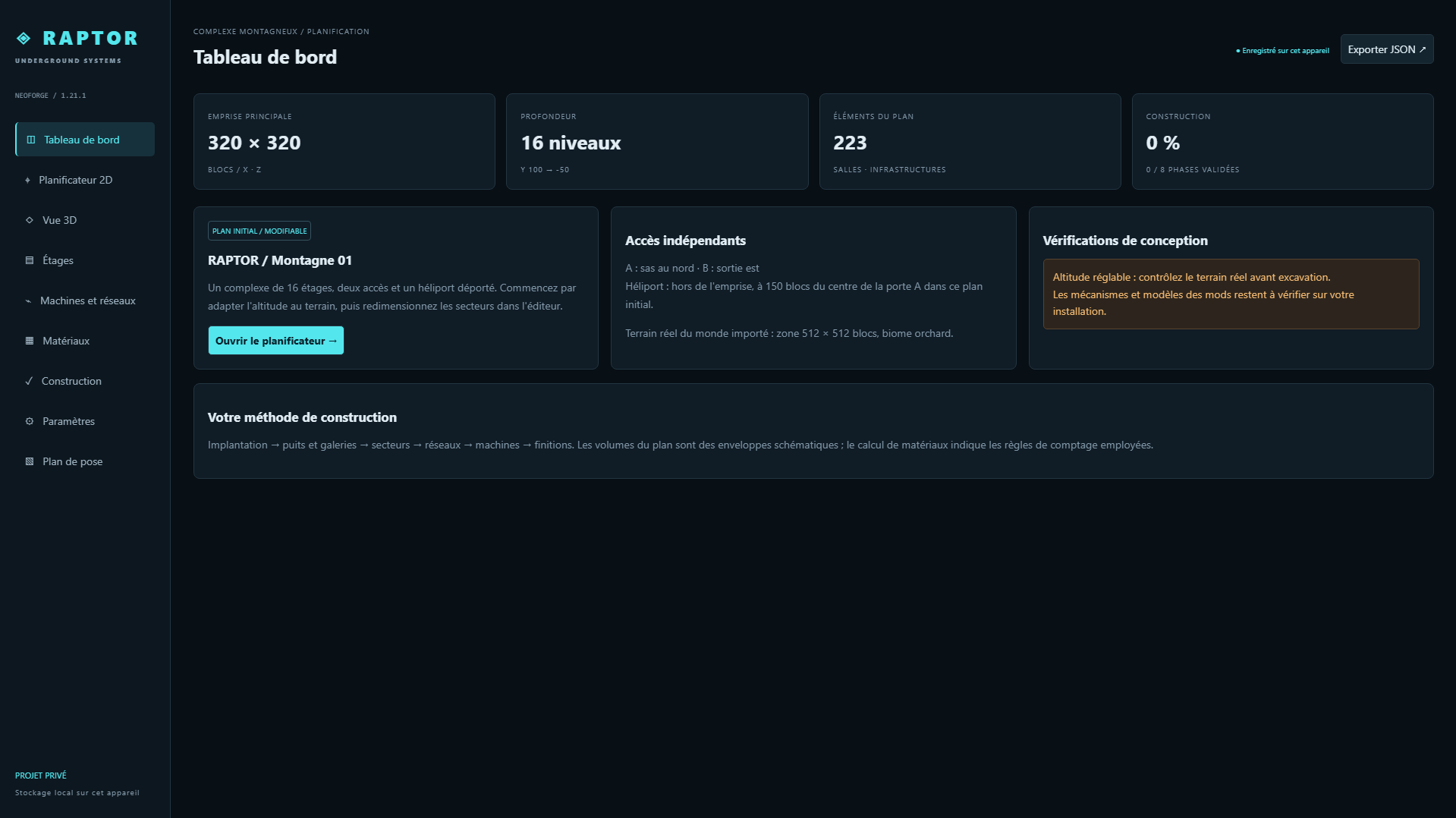Click the '0 %' construction value
Viewport: 1456px width, 818px height.
1162,143
